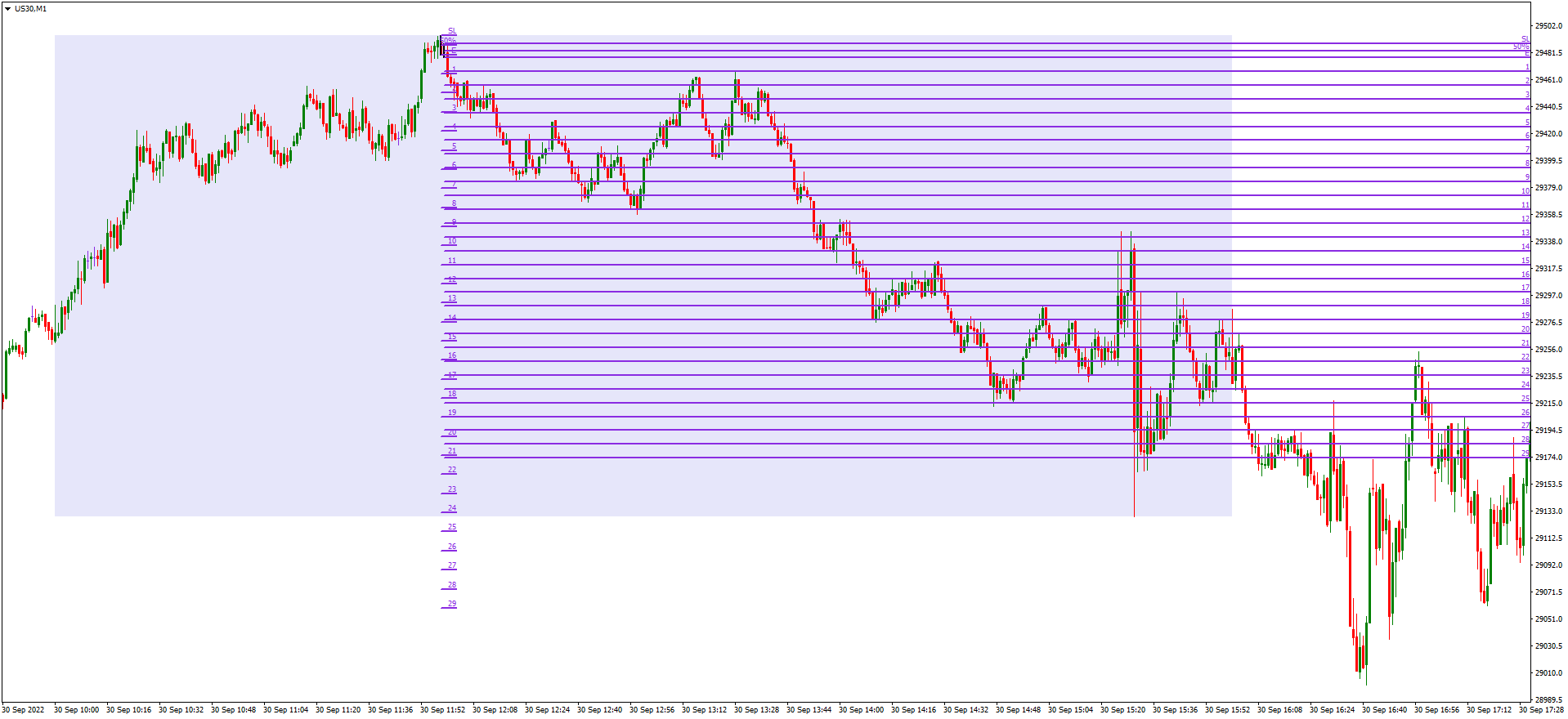Screen dimensions: 1568x719
Task: Click the '30 Sep 11:52' time label
Action: coord(442,710)
